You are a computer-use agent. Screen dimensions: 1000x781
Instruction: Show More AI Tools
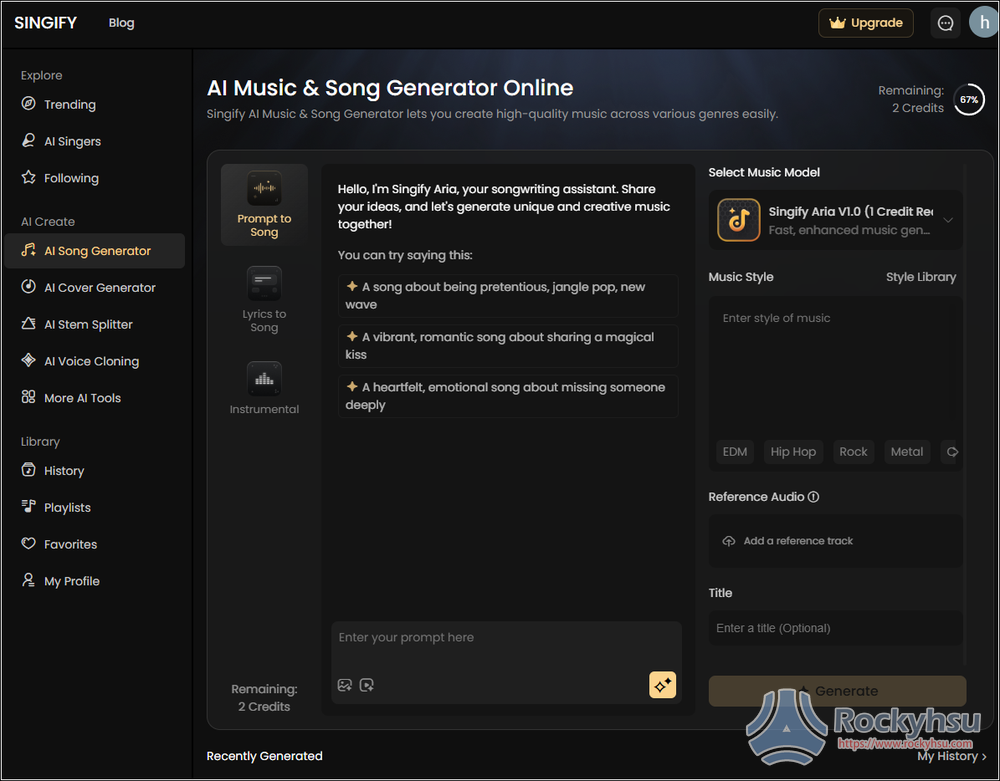[x=71, y=398]
